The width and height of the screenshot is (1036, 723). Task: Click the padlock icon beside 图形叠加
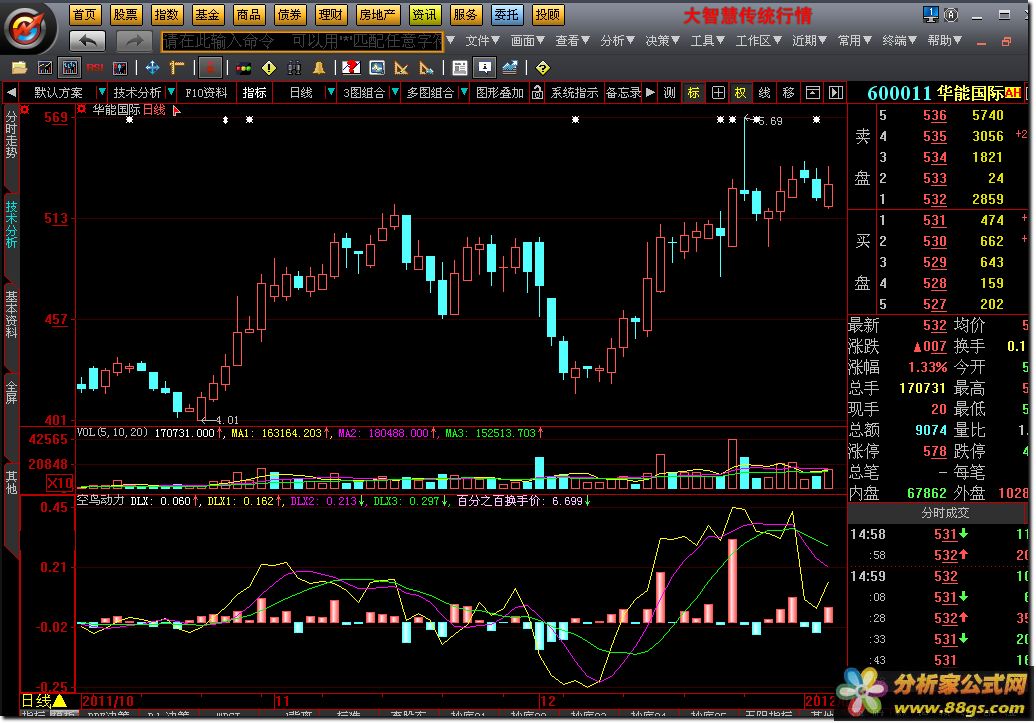(x=537, y=93)
